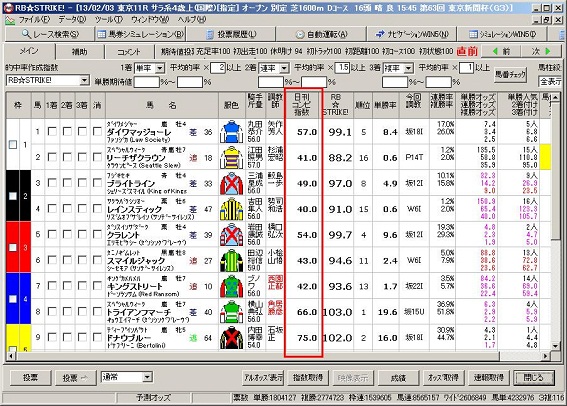
Task: Sort by 単勝率 column header
Action: click(x=386, y=105)
